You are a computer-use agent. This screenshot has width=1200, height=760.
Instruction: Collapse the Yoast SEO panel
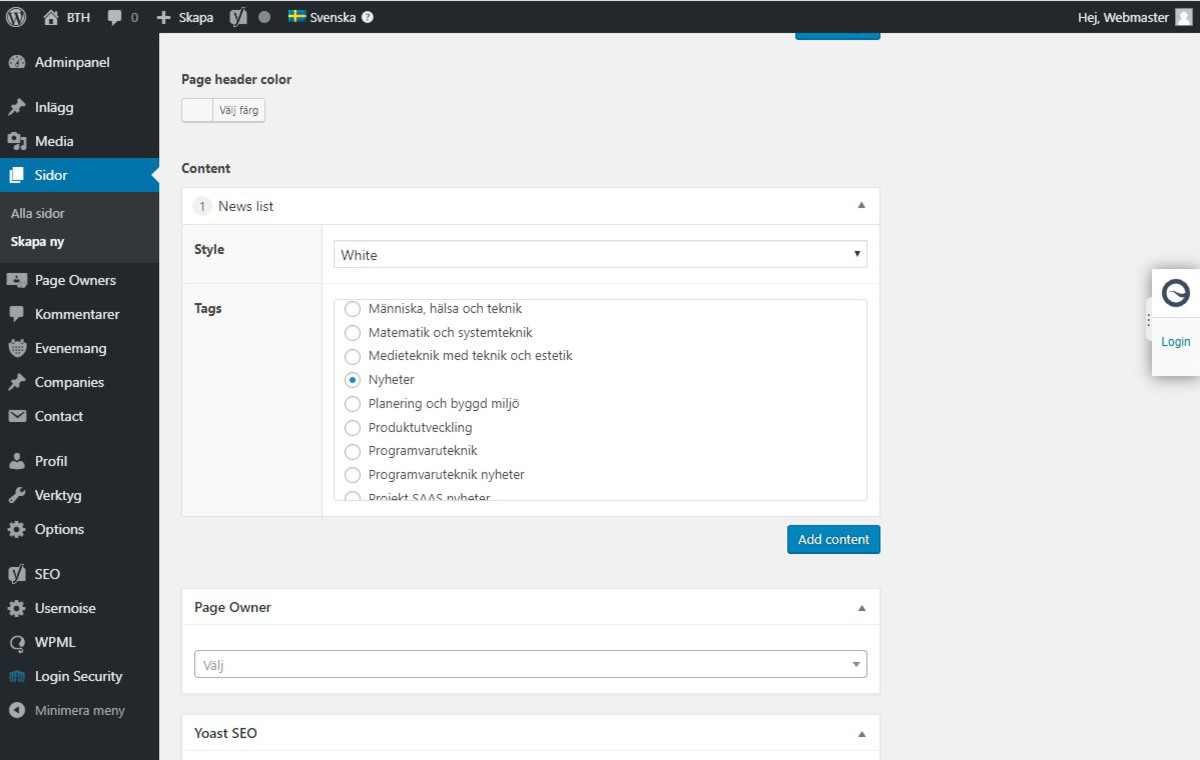coord(861,734)
